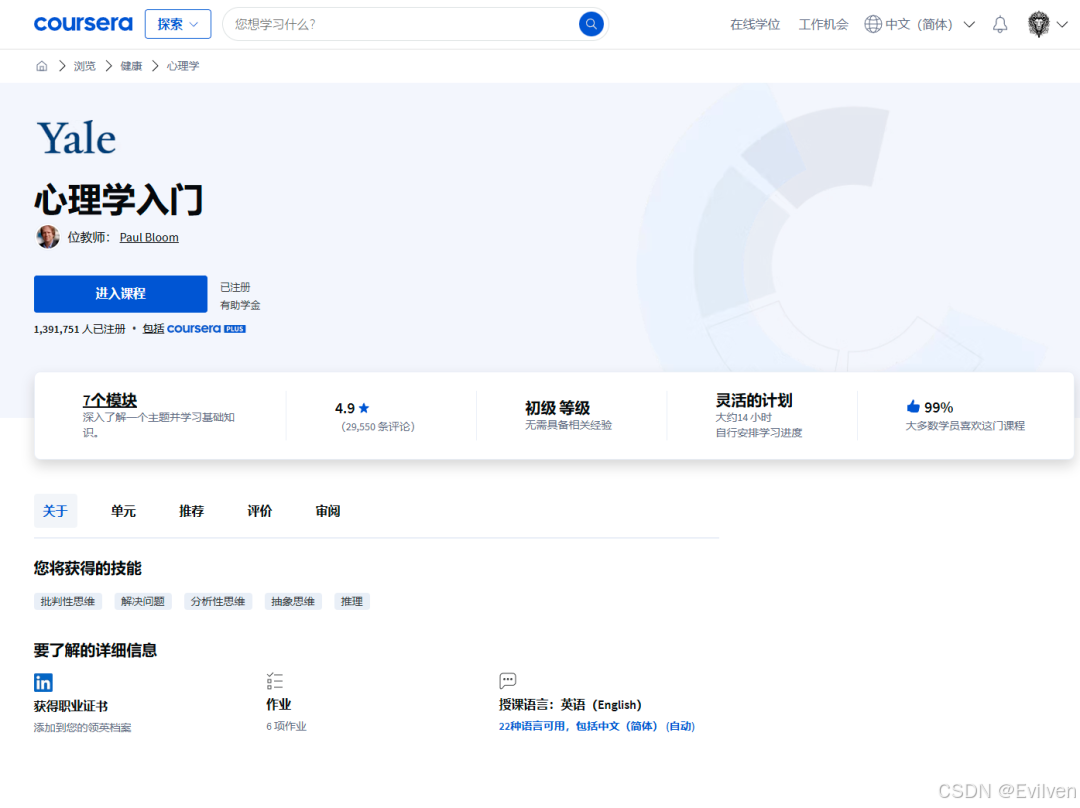Click the LinkedIn icon

click(x=43, y=682)
